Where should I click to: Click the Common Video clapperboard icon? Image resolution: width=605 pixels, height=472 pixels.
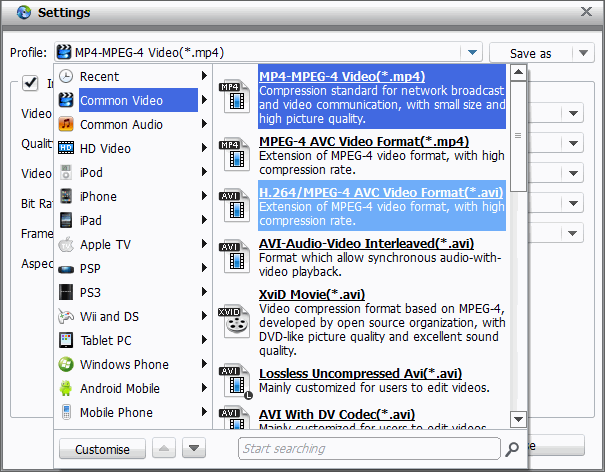(66, 100)
